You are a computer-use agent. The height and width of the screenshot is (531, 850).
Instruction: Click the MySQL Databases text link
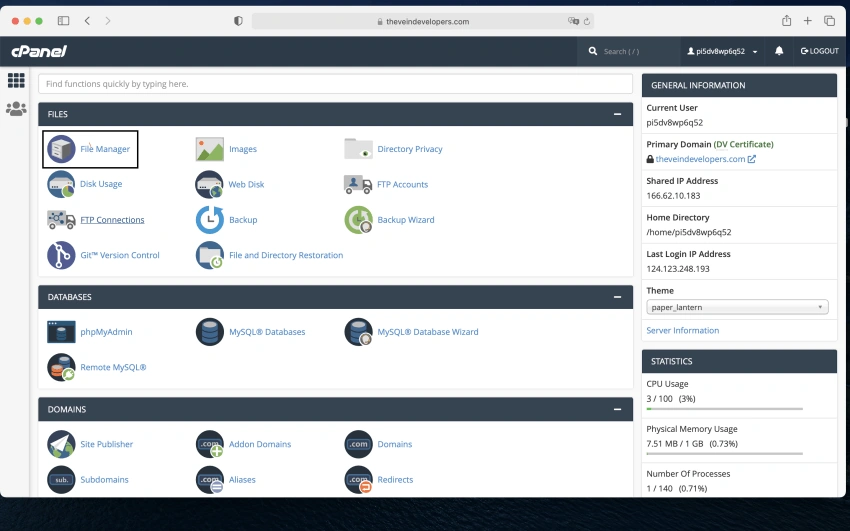tap(267, 332)
